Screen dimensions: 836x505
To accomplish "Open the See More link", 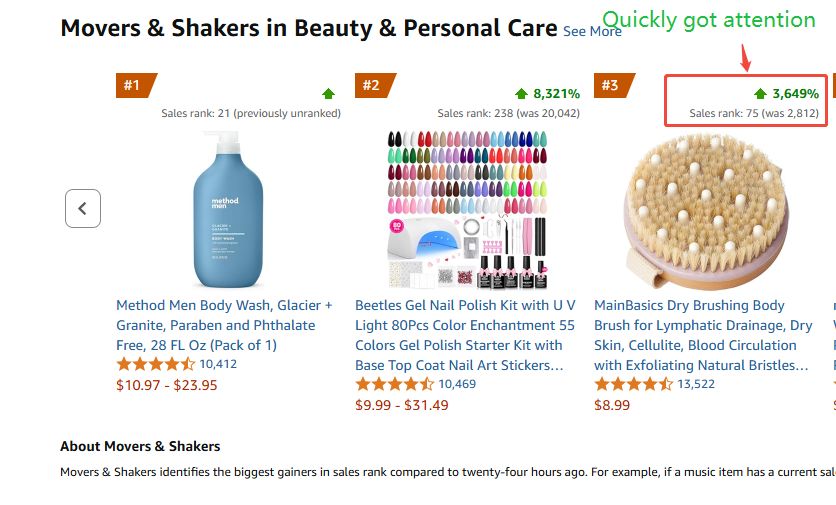I will point(592,31).
